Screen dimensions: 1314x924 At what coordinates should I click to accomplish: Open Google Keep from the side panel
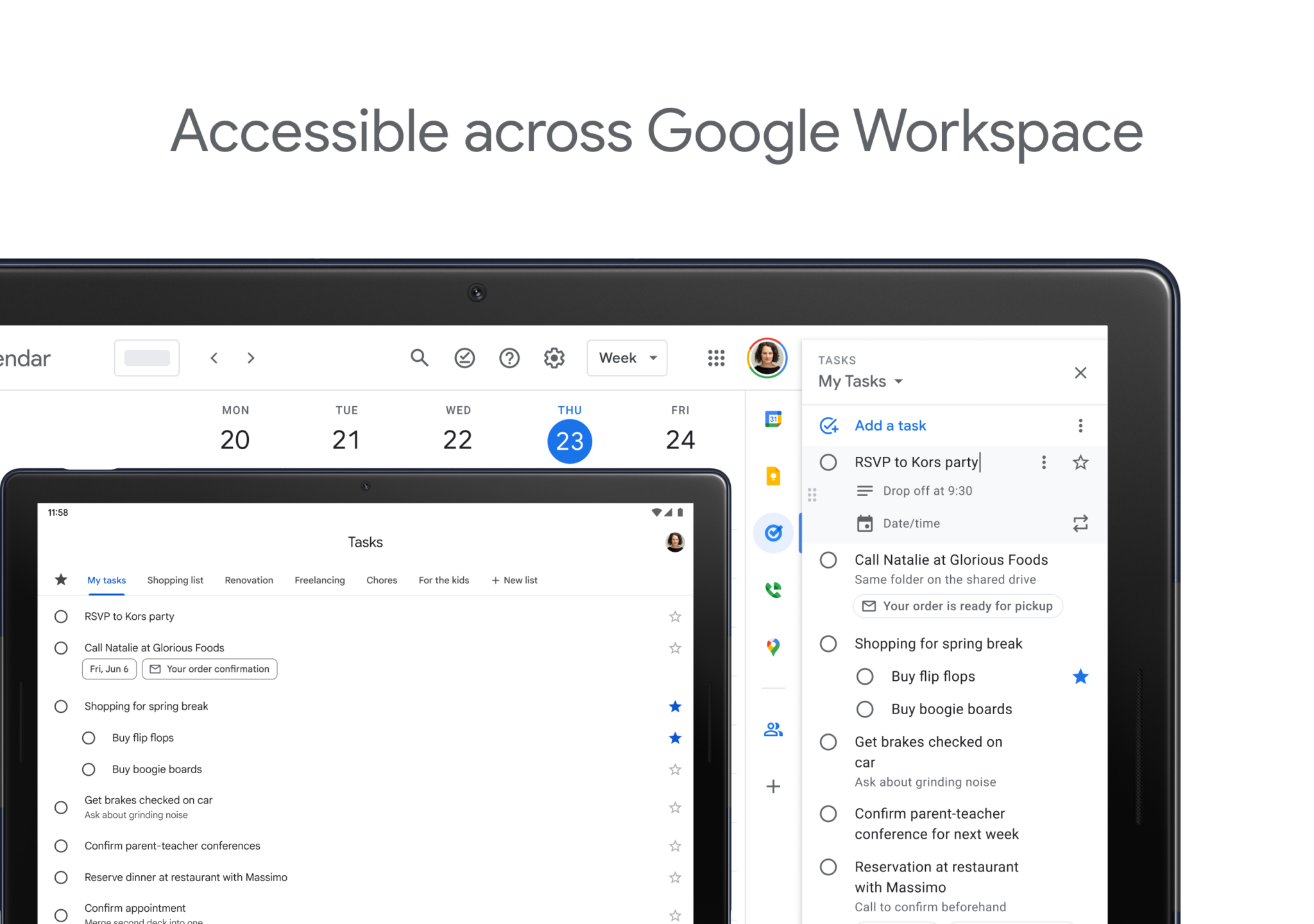pyautogui.click(x=773, y=476)
